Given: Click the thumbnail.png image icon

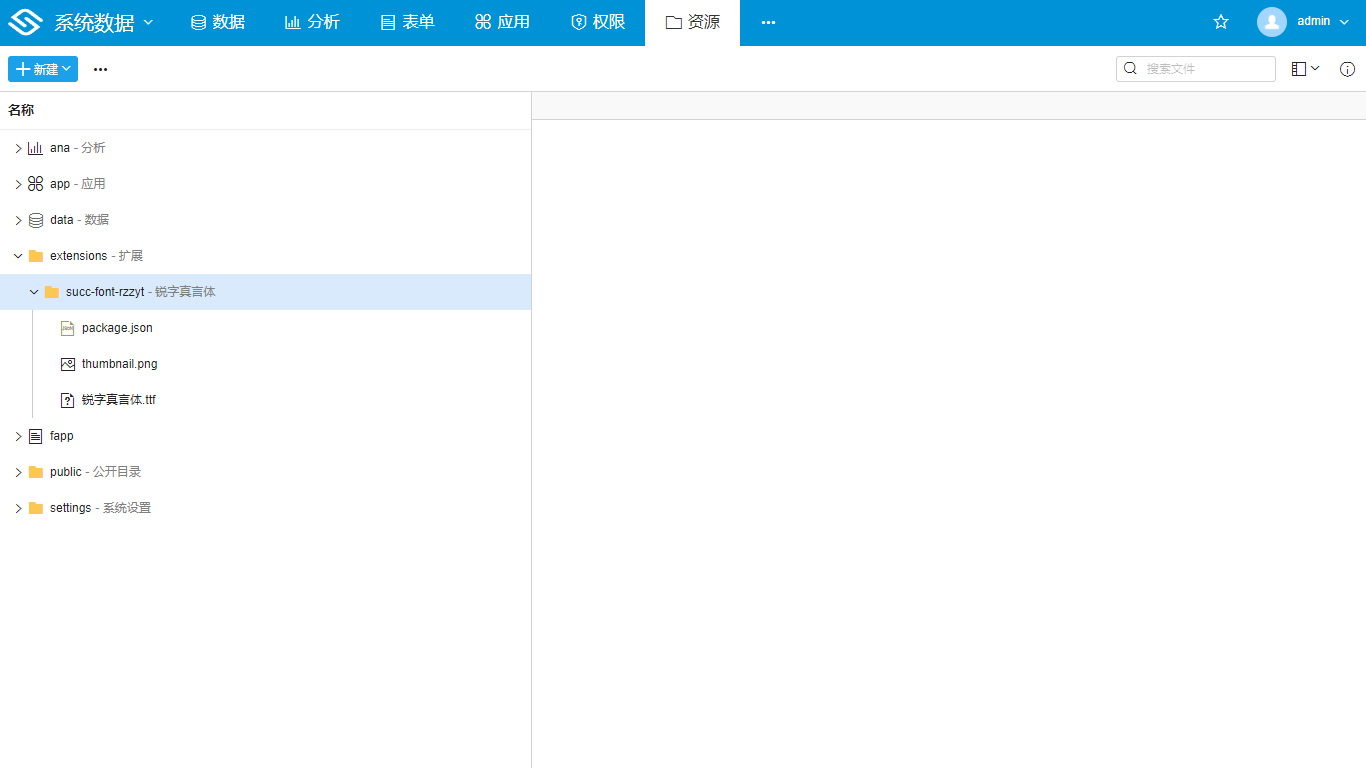Looking at the screenshot, I should [68, 364].
